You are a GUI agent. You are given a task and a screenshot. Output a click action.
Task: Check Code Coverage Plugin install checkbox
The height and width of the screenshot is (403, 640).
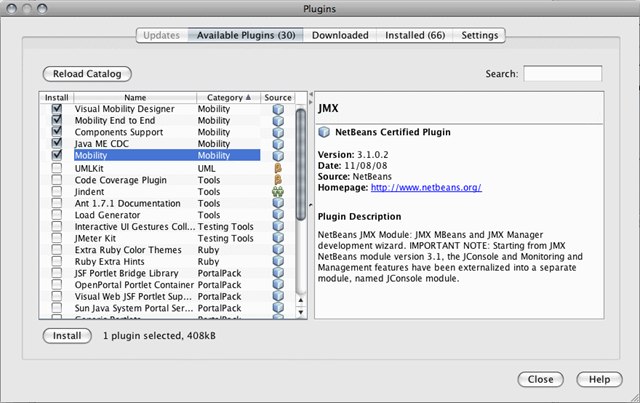point(57,180)
